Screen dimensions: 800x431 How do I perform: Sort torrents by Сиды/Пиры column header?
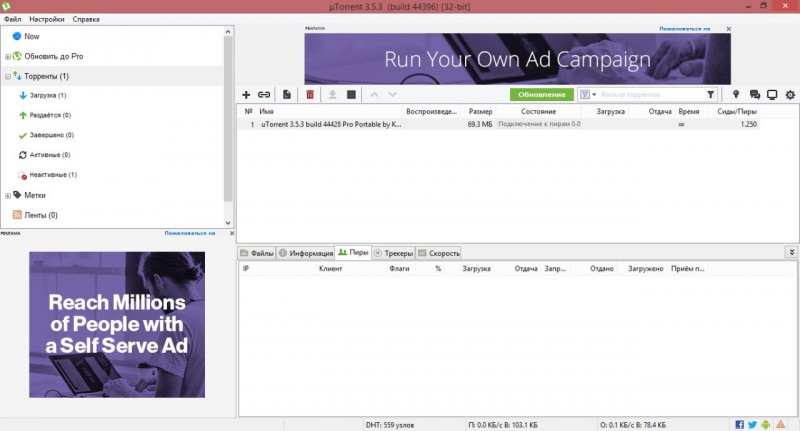pyautogui.click(x=736, y=111)
